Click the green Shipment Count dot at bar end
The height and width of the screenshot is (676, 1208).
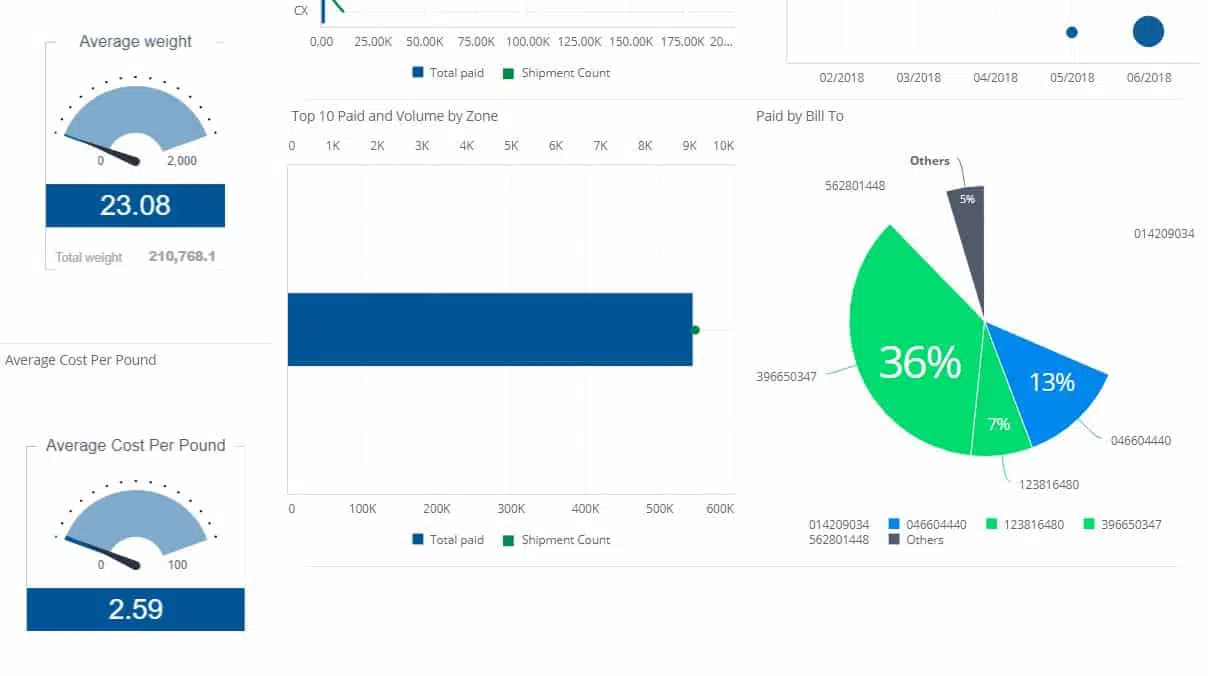pos(696,330)
